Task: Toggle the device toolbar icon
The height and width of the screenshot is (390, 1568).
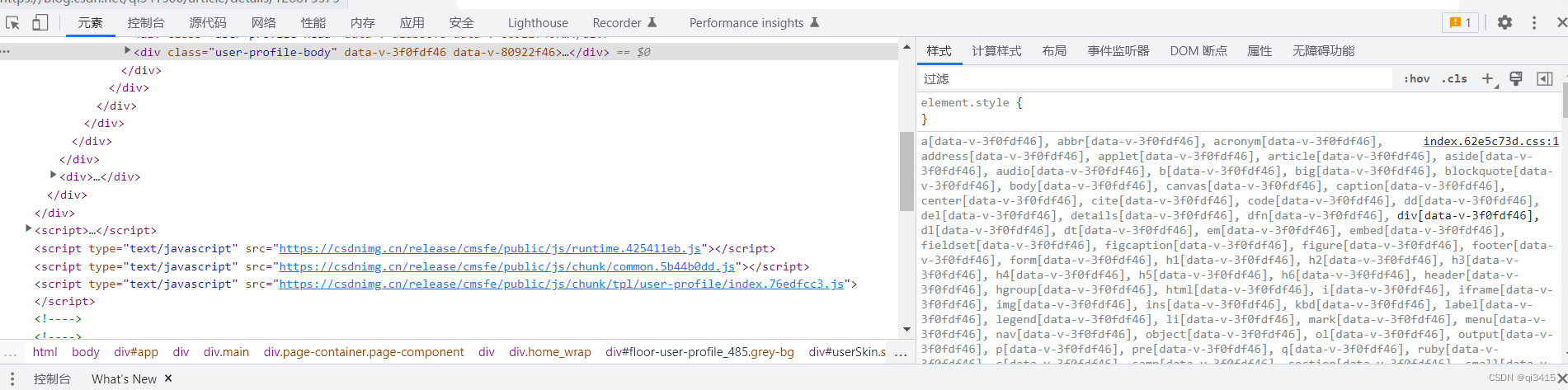Action: (x=40, y=23)
